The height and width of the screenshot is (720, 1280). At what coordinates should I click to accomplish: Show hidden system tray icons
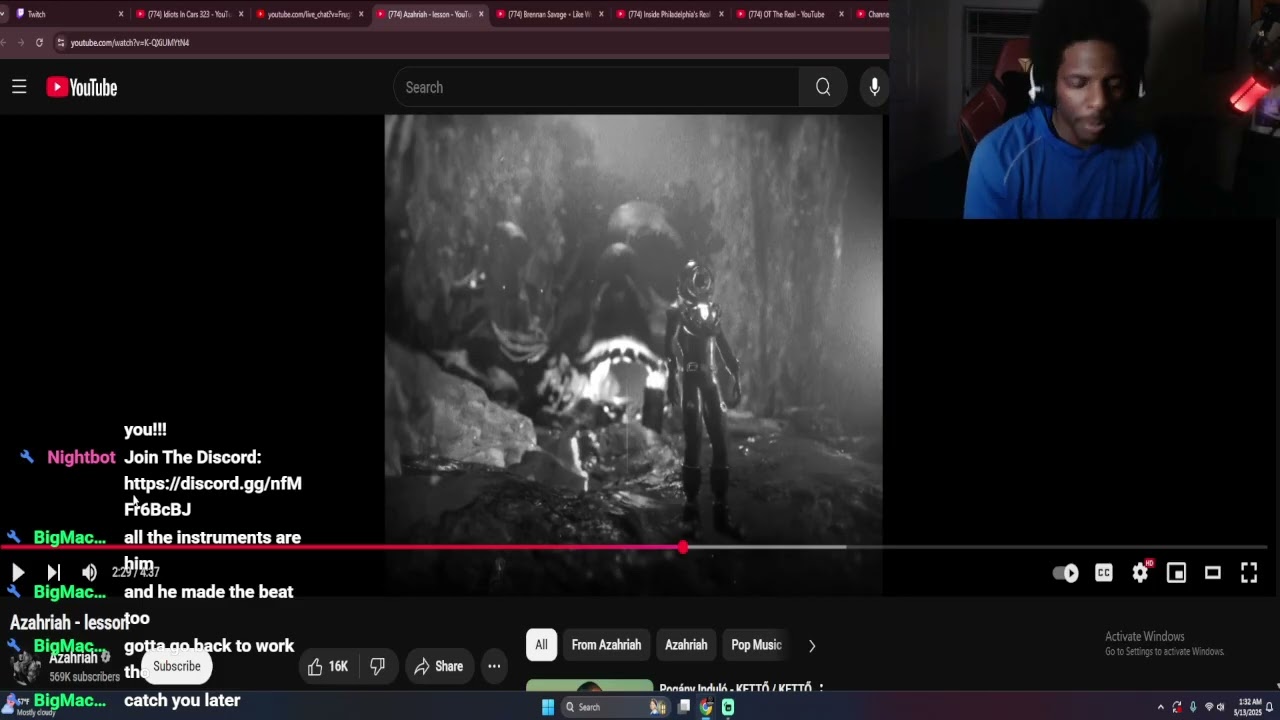[x=1160, y=707]
